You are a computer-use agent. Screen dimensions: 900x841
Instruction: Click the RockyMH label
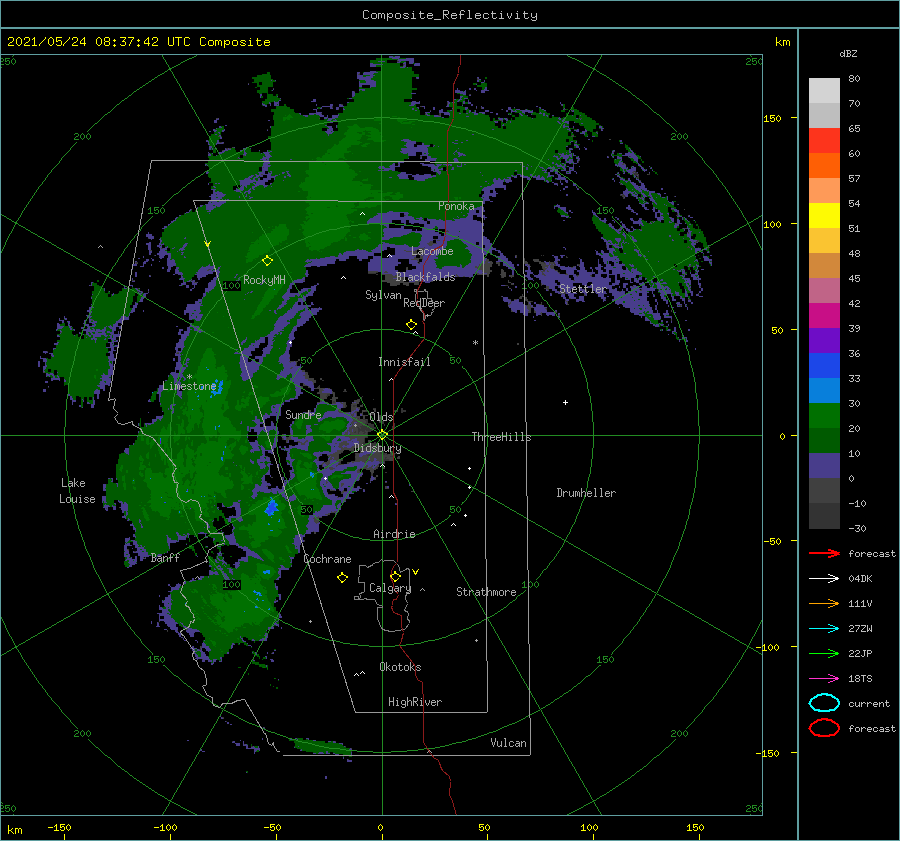point(264,280)
